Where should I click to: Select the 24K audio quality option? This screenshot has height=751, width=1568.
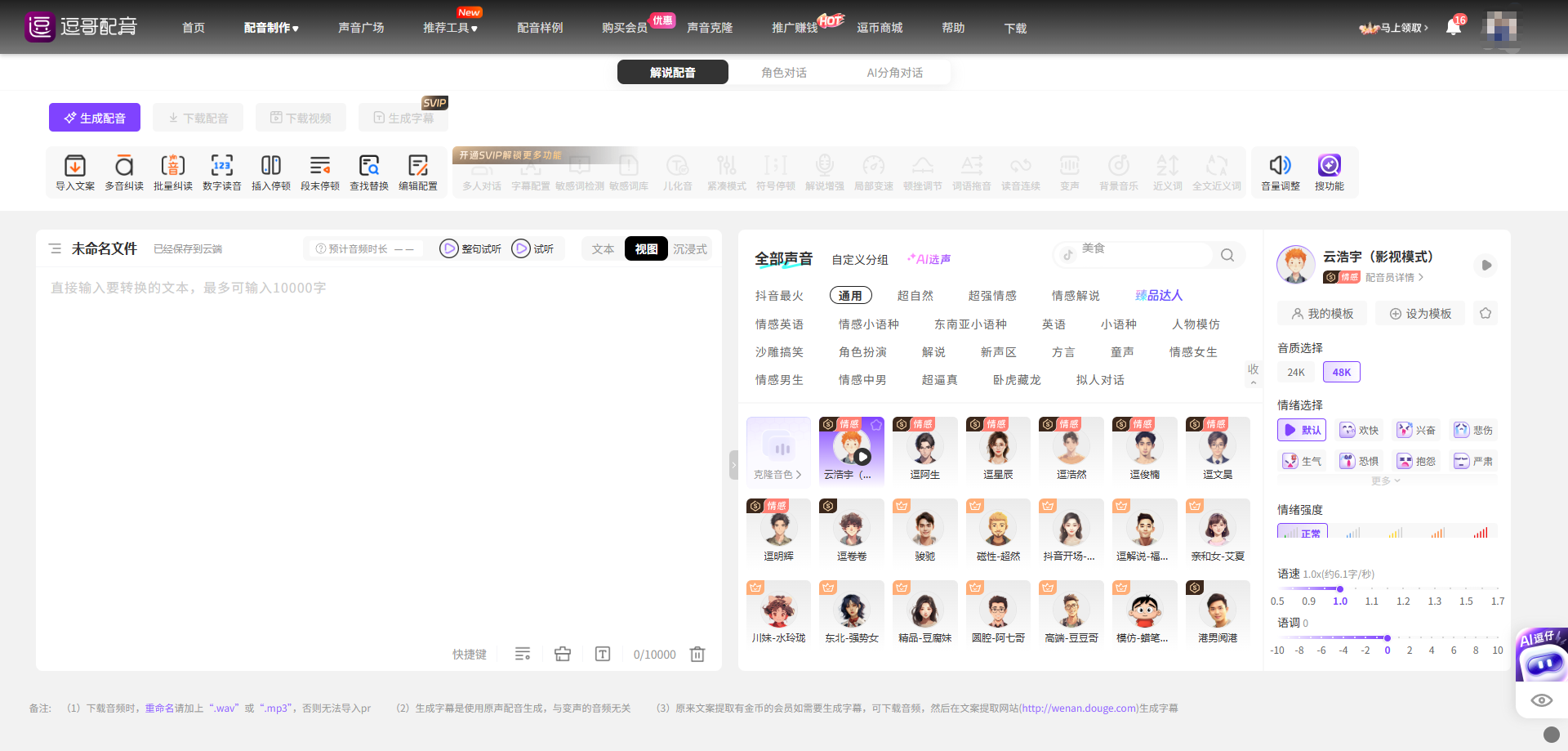coord(1296,372)
